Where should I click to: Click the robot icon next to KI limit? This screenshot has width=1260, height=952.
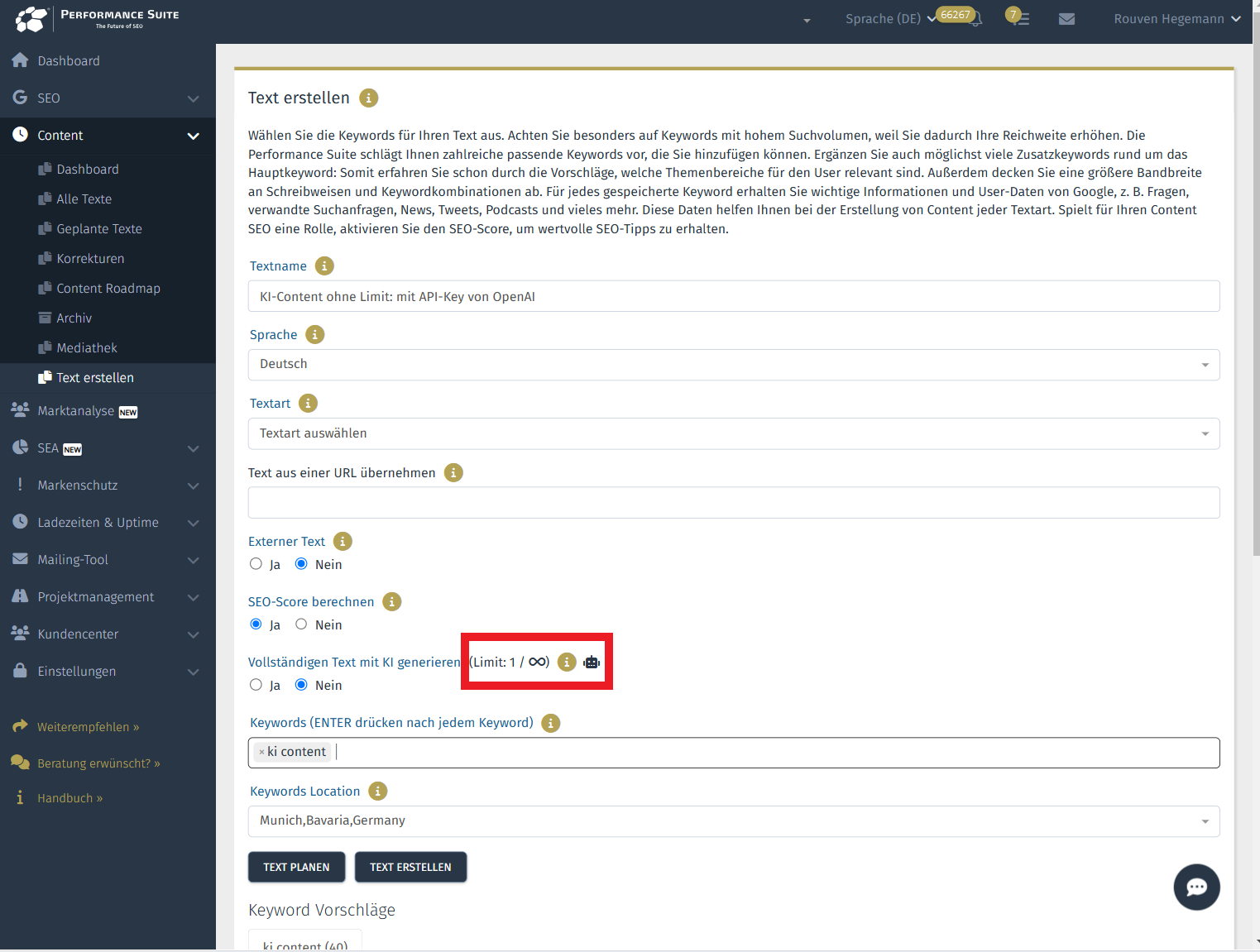[592, 662]
